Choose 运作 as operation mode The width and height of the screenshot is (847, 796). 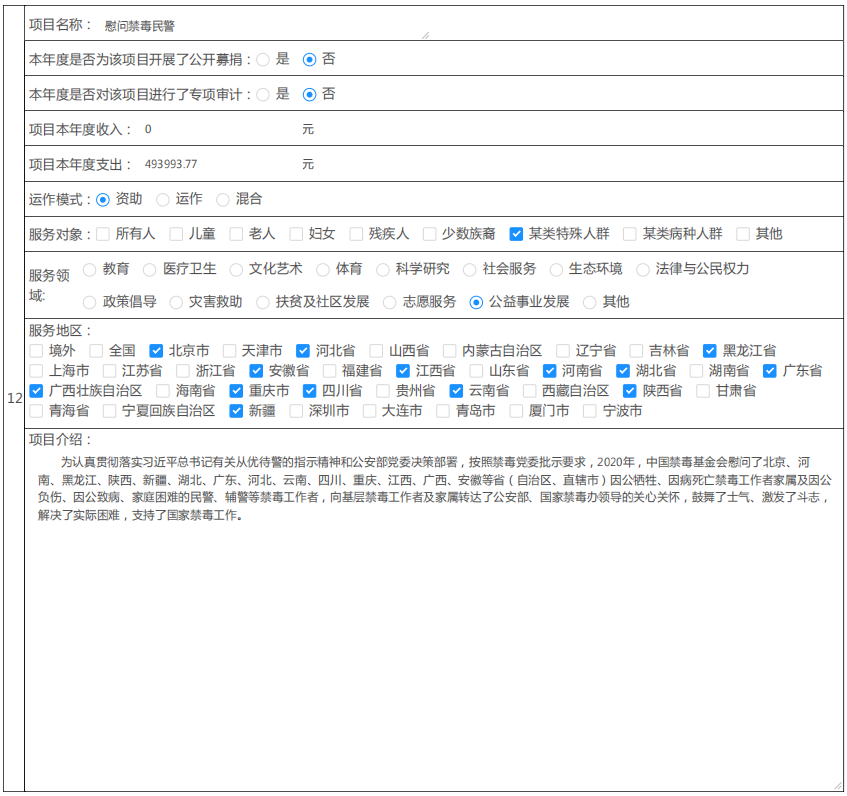point(163,200)
